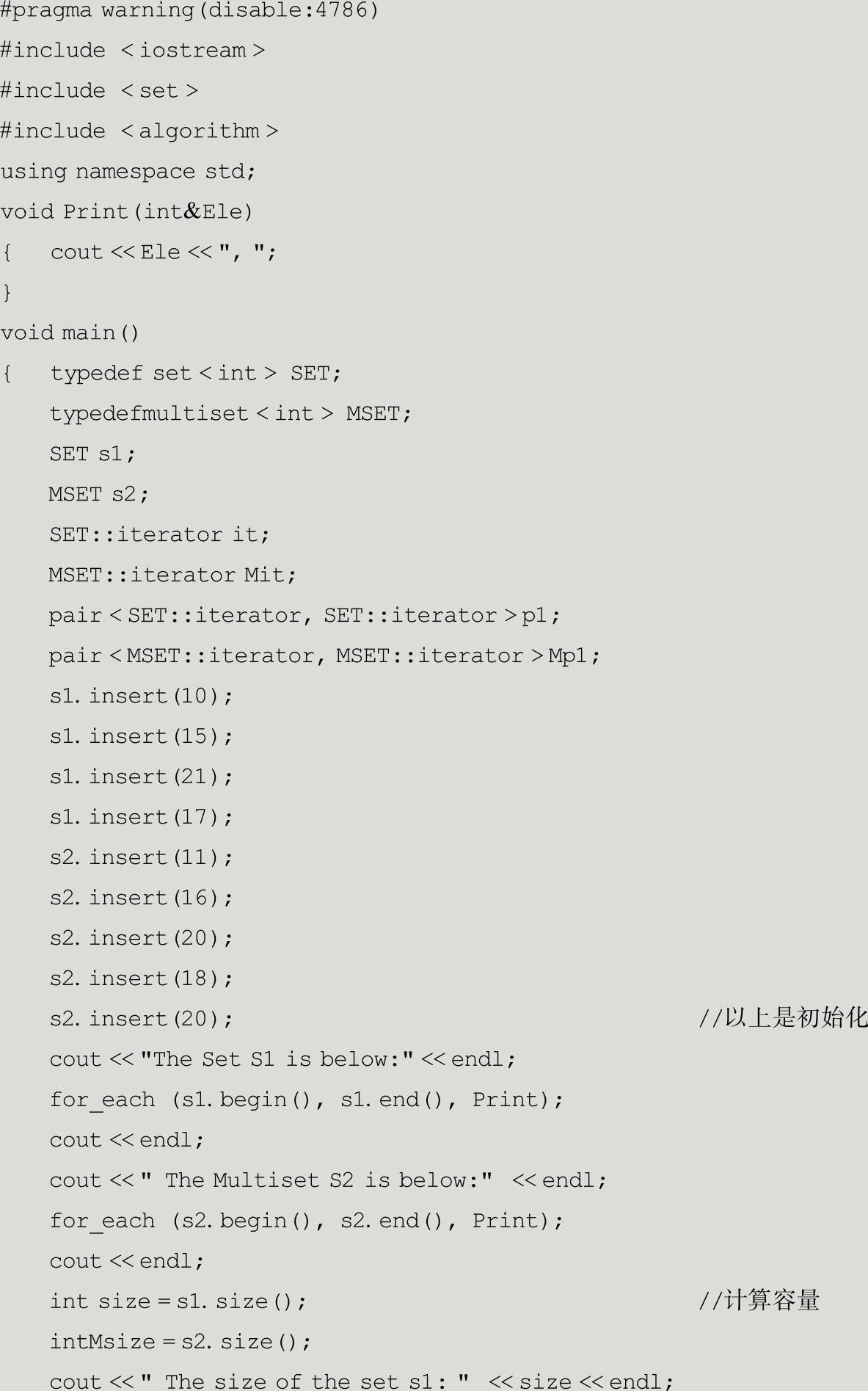The width and height of the screenshot is (868, 1391).
Task: Click the SET::iterator it declaration
Action: coord(159,534)
